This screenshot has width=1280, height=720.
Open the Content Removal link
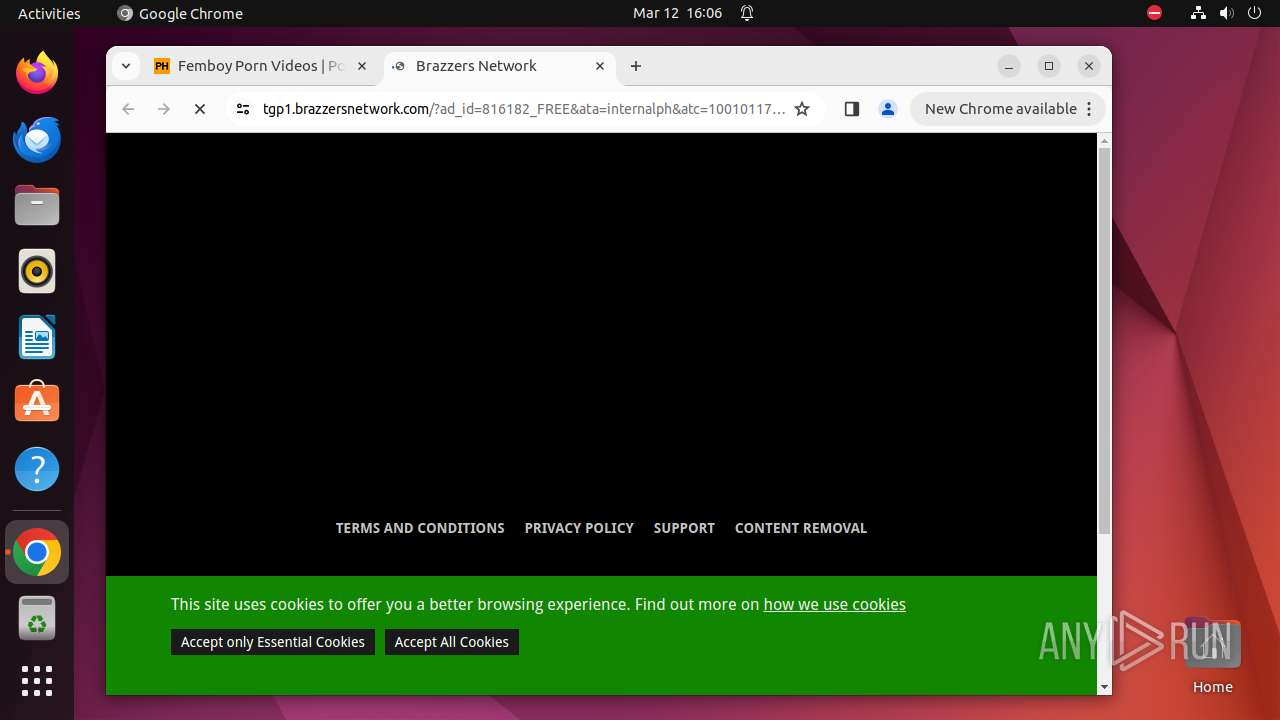801,528
